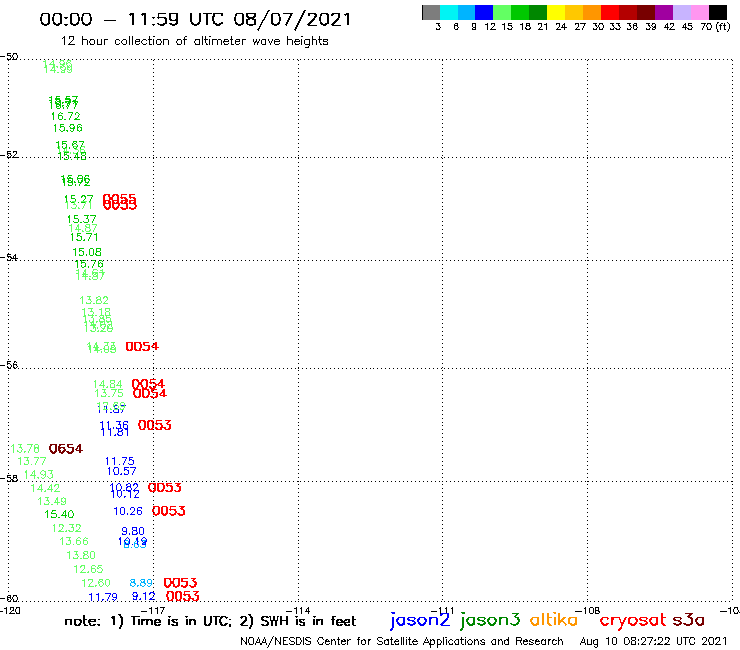Viewport: 740px width, 650px height.
Task: Click the 'cryosat' satellite legend label
Action: coord(633,620)
